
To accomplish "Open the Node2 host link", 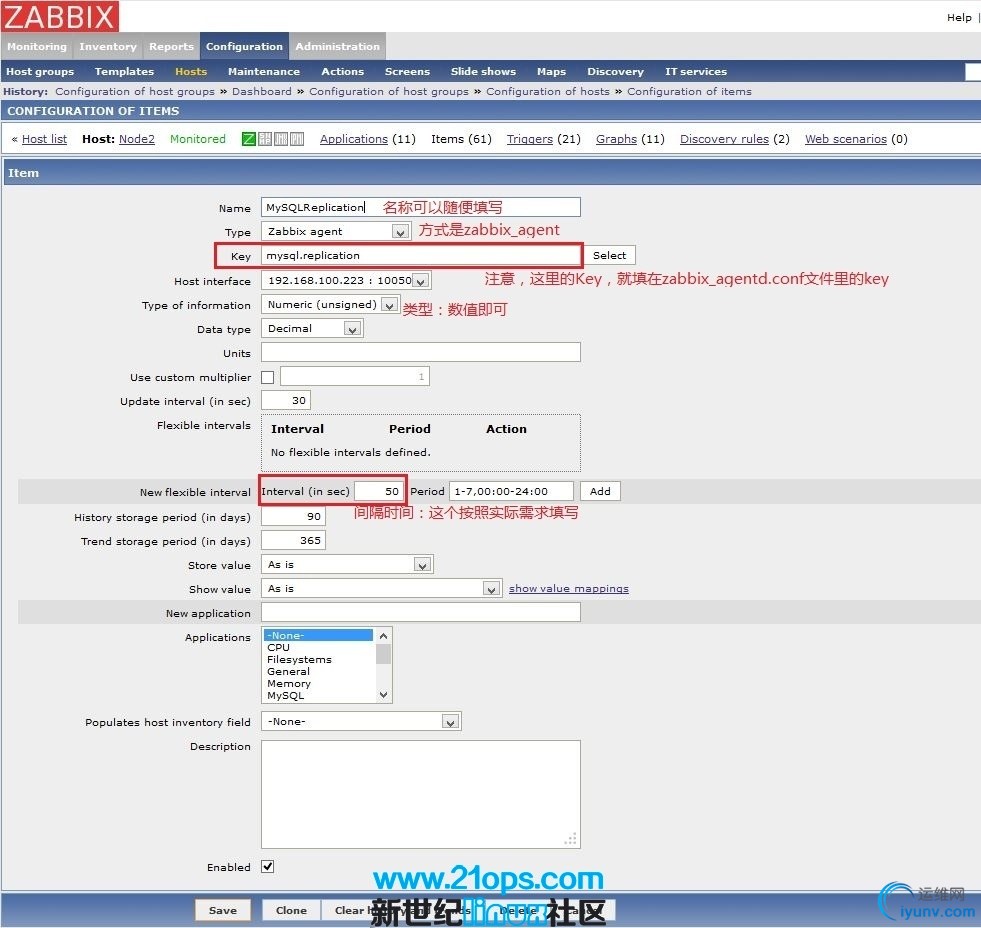I will (136, 139).
